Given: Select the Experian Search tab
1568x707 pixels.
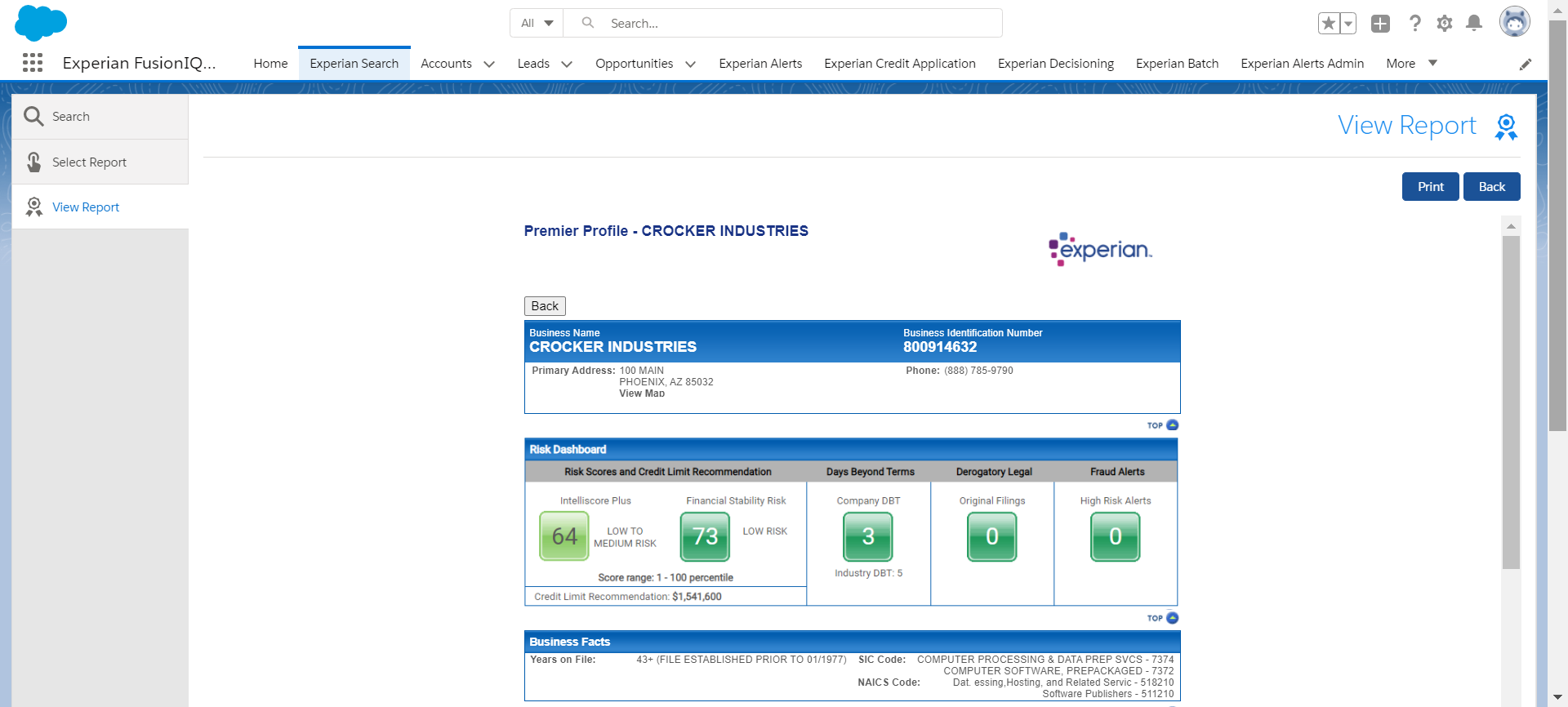Looking at the screenshot, I should pos(354,64).
